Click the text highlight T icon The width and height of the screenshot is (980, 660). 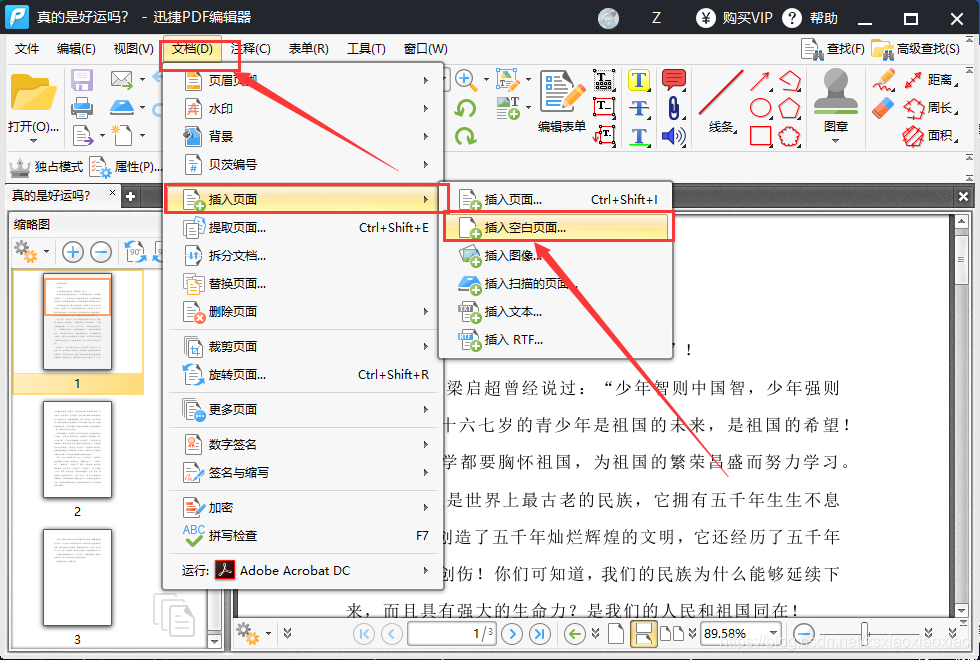(x=639, y=80)
